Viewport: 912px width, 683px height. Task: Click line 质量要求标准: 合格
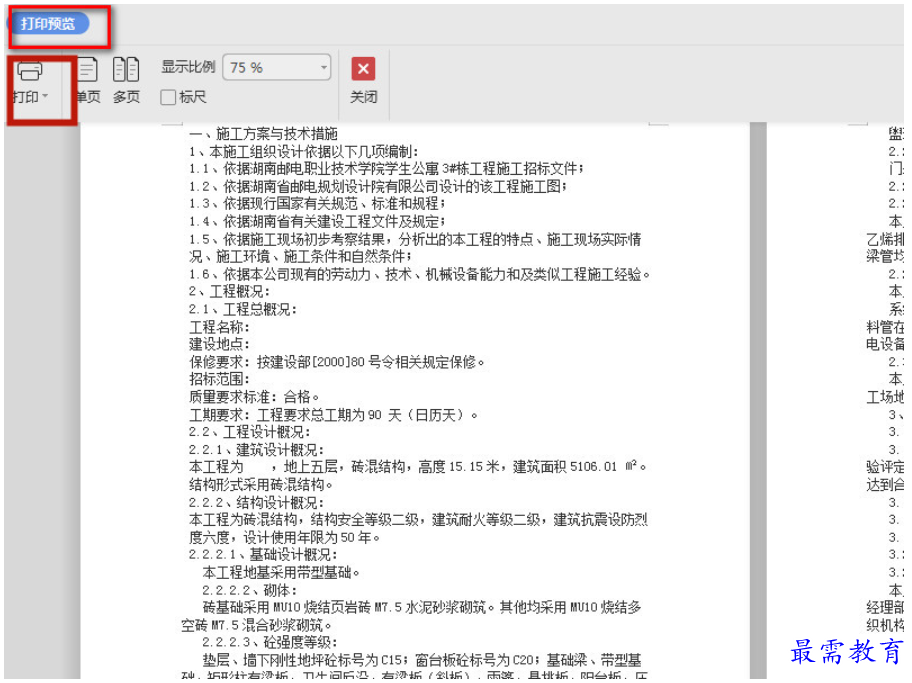pyautogui.click(x=254, y=397)
